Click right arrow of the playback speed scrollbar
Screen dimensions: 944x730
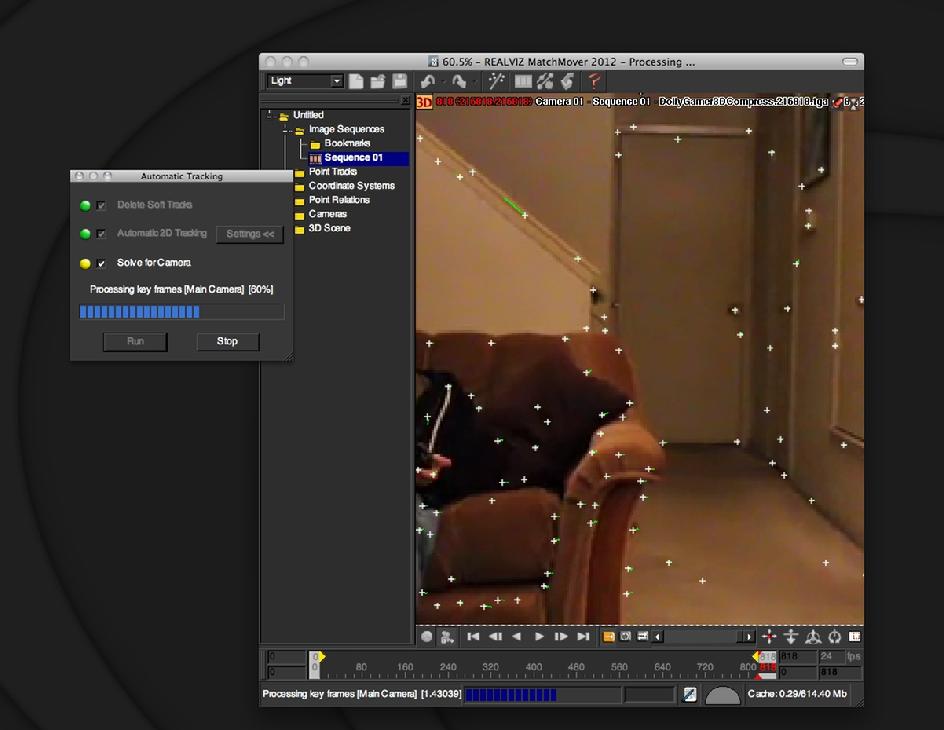[x=748, y=637]
